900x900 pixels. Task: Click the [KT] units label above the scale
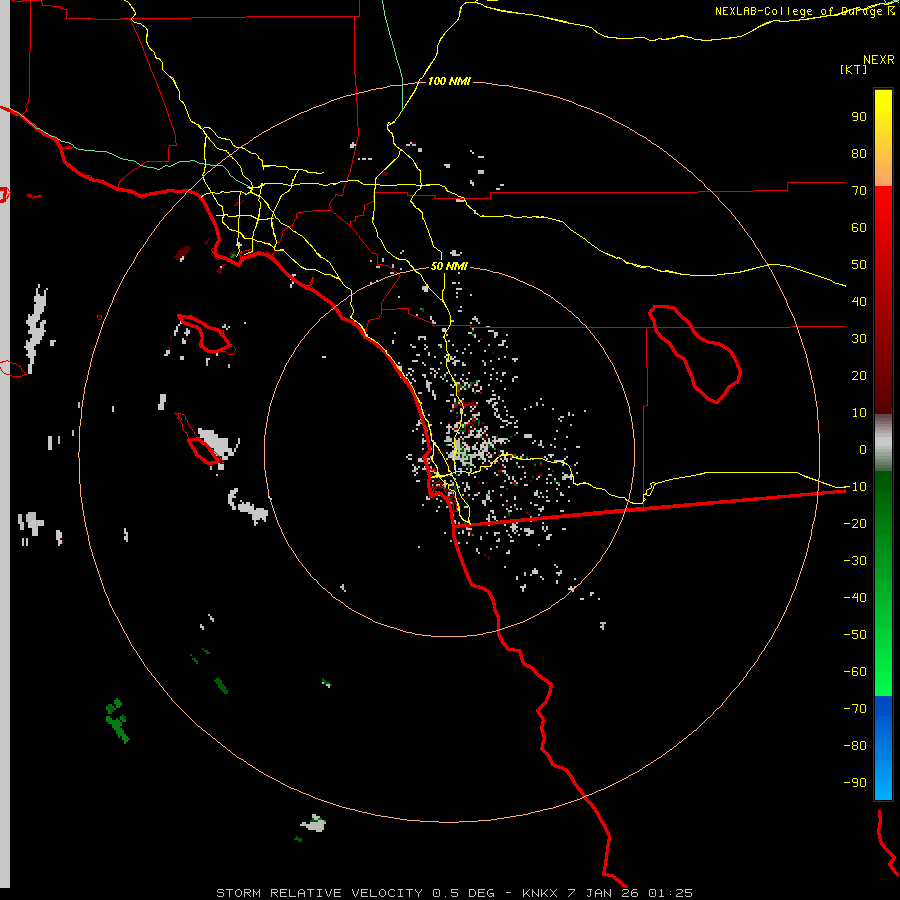coord(854,69)
